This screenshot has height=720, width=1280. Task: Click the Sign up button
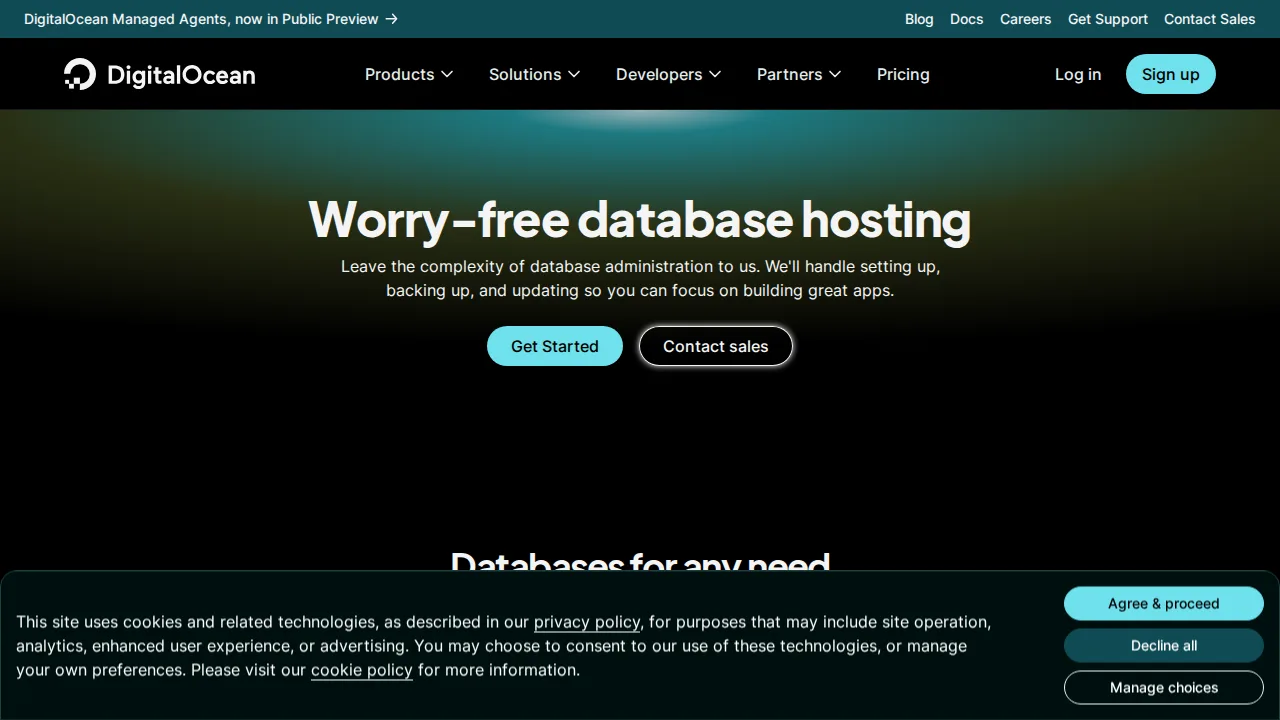coord(1170,74)
